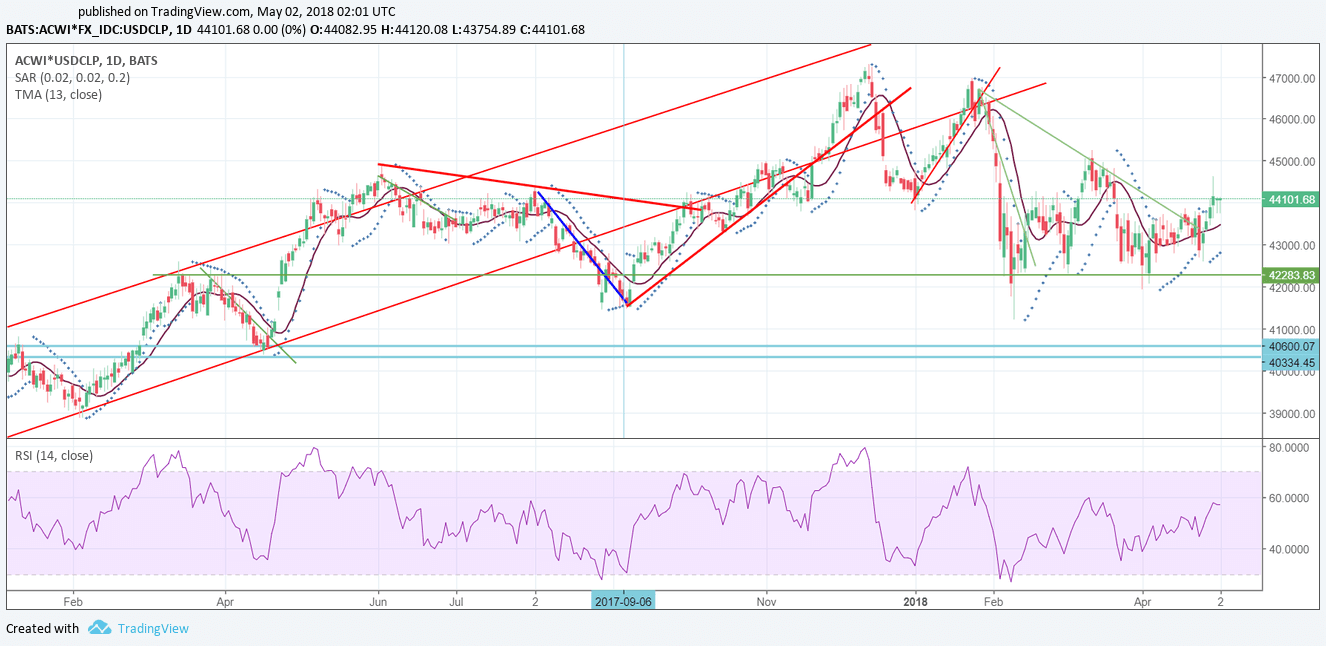Click the TMA (13, close) indicator label
Image resolution: width=1326 pixels, height=646 pixels.
58,94
